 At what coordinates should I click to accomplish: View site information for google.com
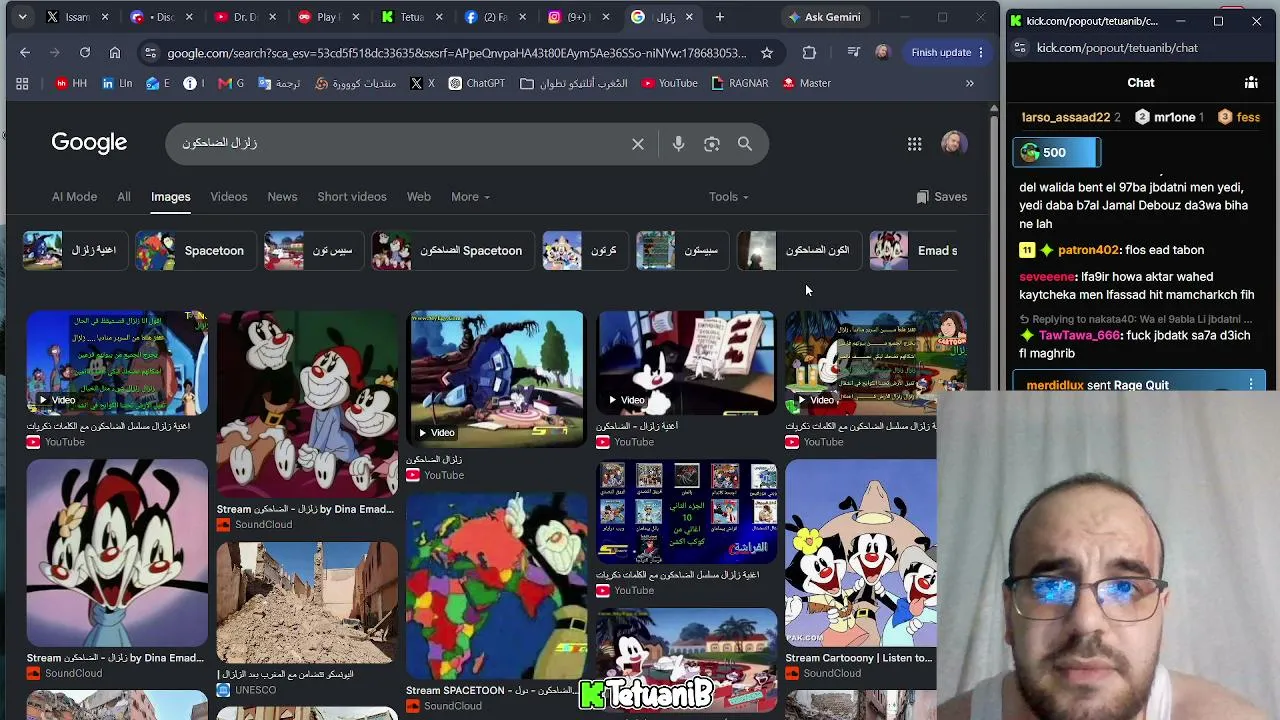coord(150,52)
